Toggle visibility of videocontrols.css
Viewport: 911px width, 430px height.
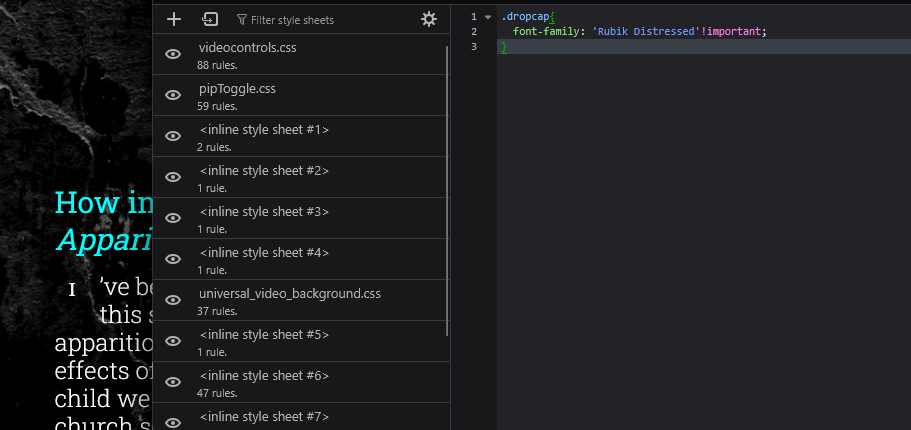[x=173, y=54]
